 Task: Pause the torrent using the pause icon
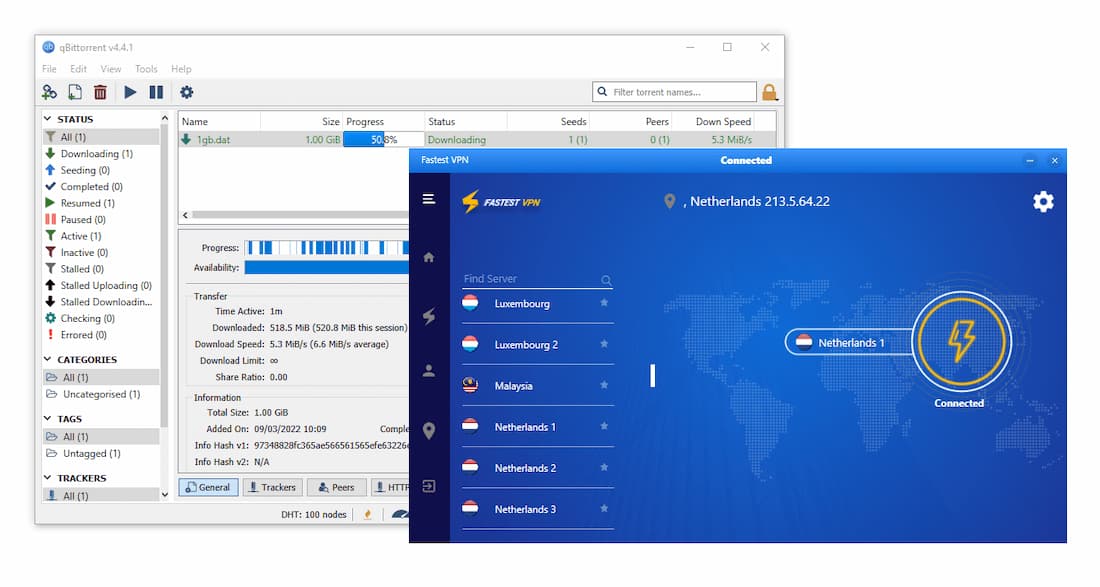pyautogui.click(x=157, y=91)
